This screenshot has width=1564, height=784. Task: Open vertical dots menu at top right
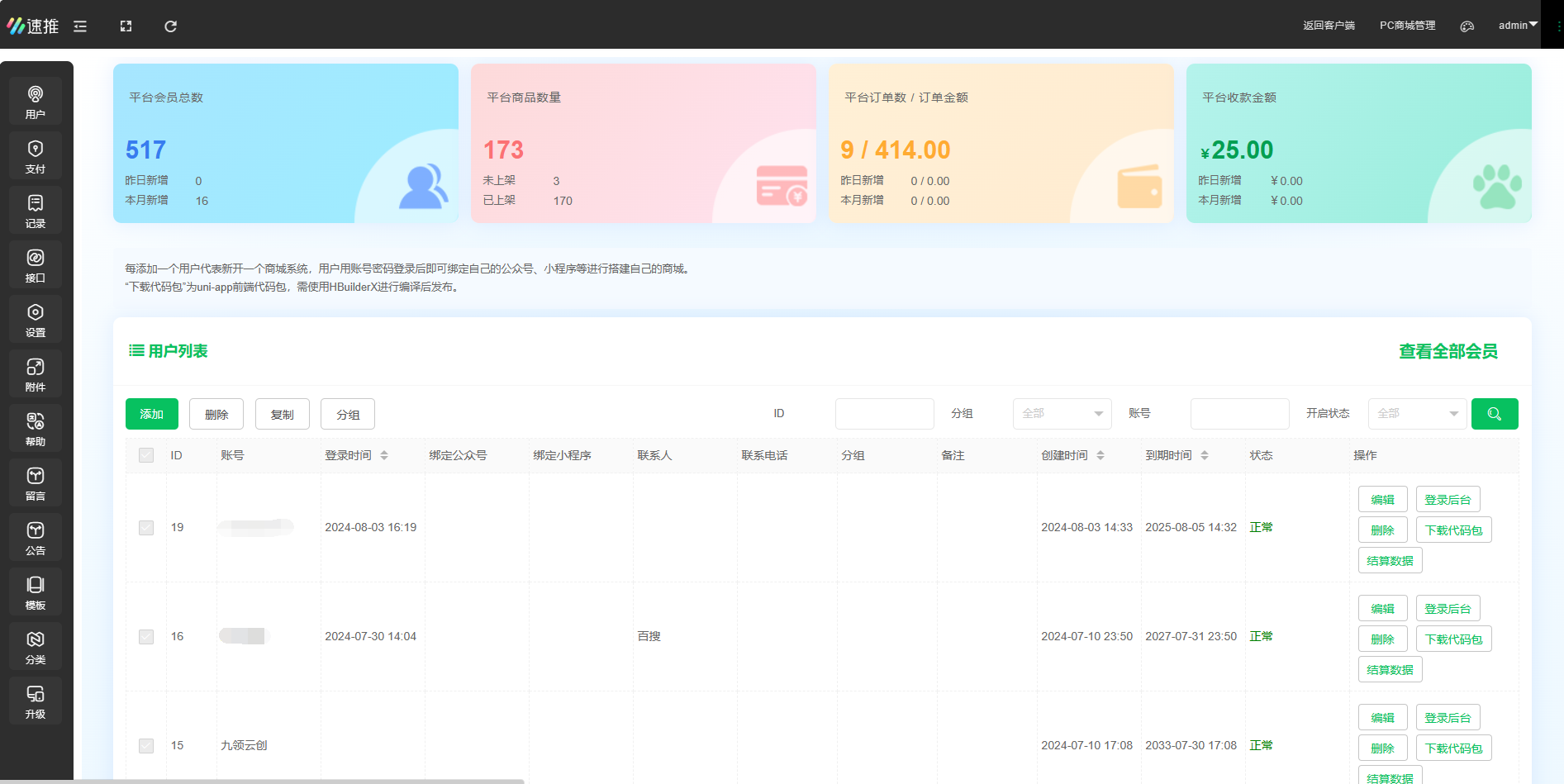click(1558, 26)
